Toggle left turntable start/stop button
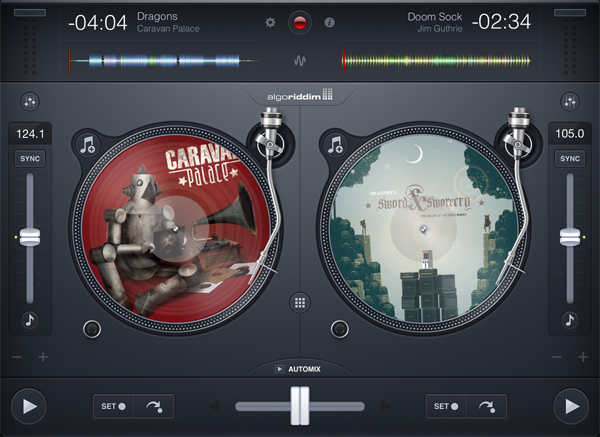 tap(92, 327)
